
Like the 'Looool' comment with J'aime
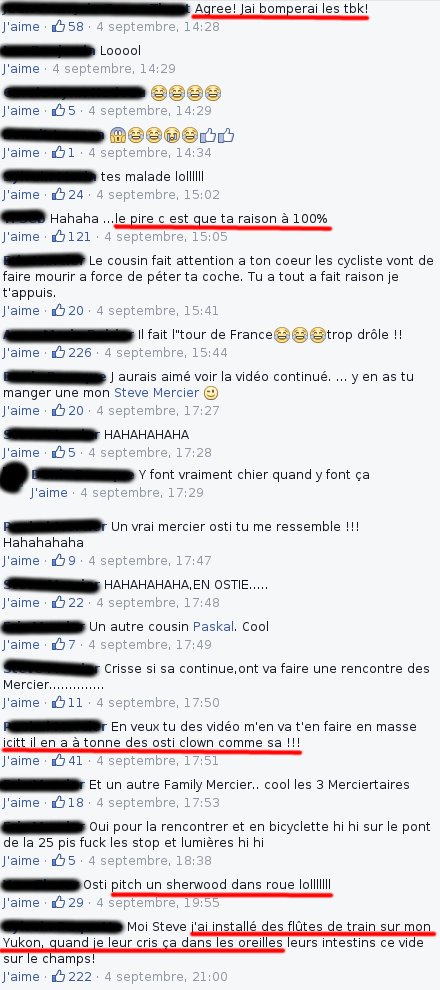pos(21,68)
